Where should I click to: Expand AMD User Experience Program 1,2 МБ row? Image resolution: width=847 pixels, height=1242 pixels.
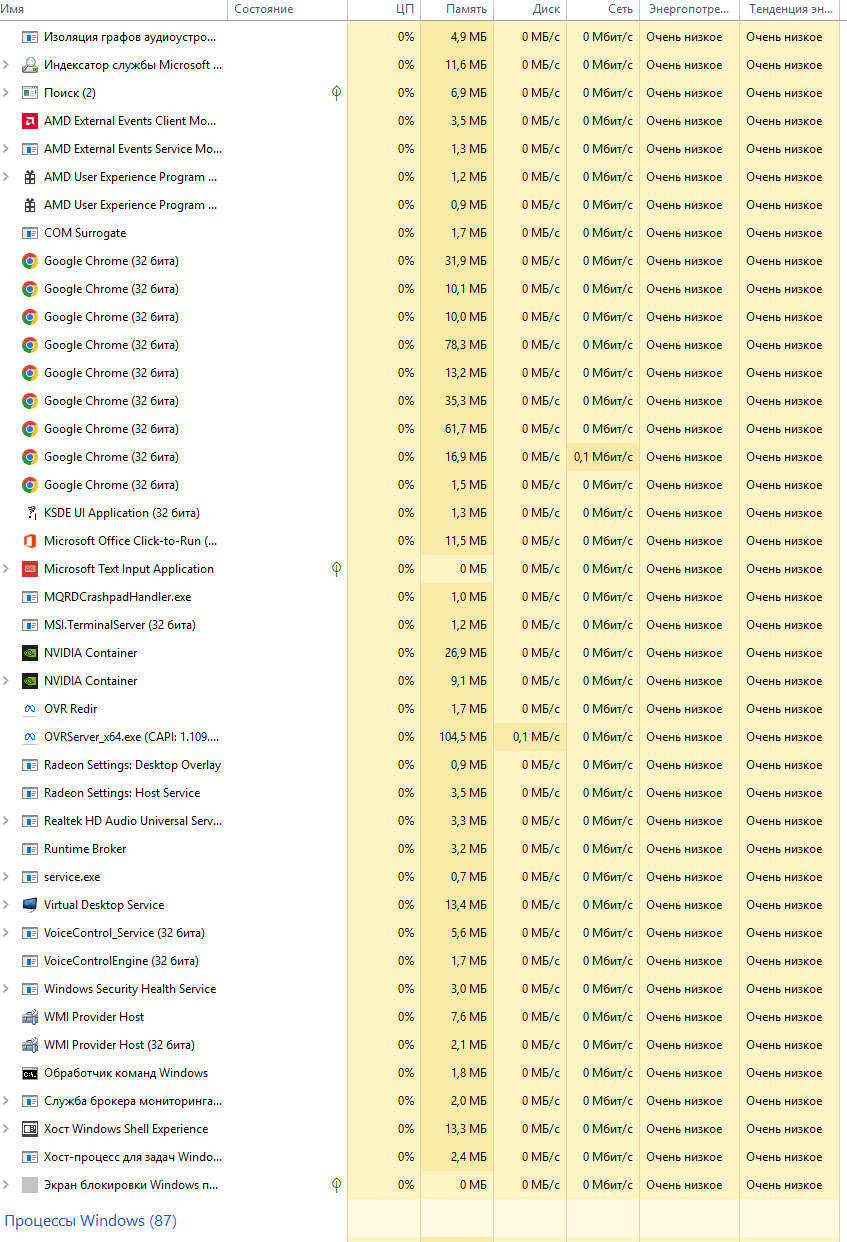tap(7, 177)
